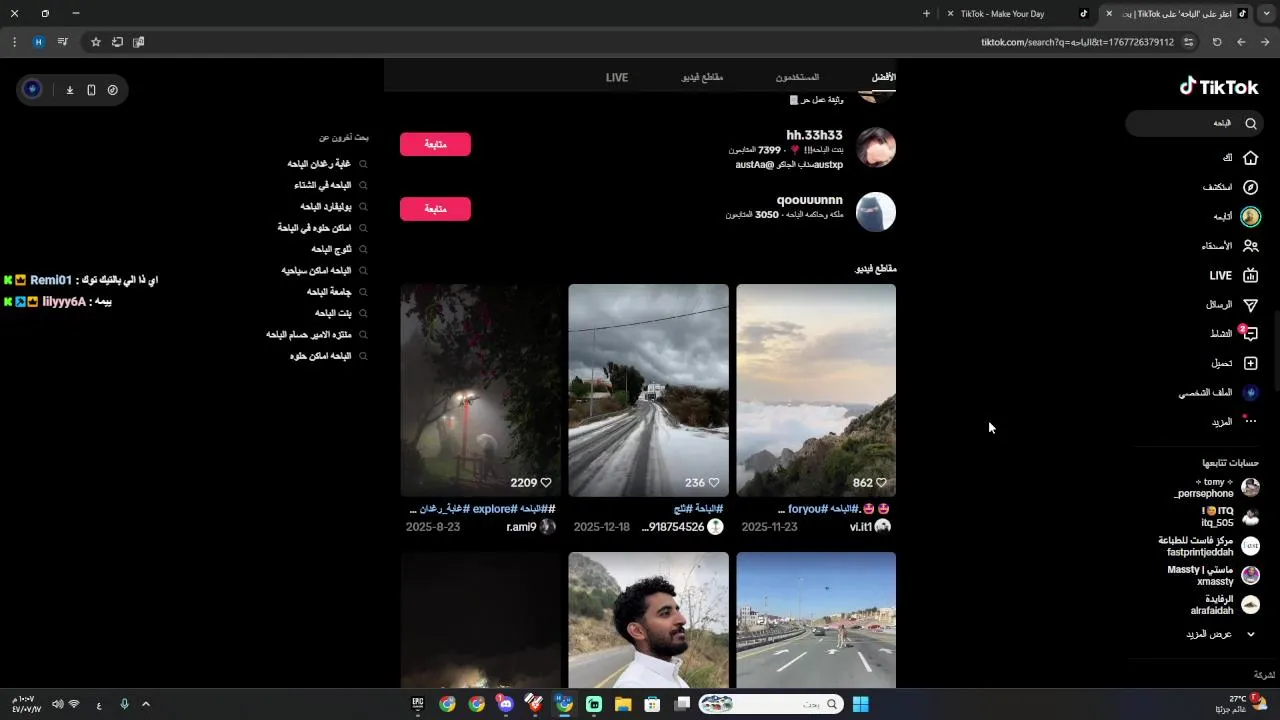Screen dimensions: 1280x720
Task: Open Epic Games from taskbar
Action: pos(418,704)
